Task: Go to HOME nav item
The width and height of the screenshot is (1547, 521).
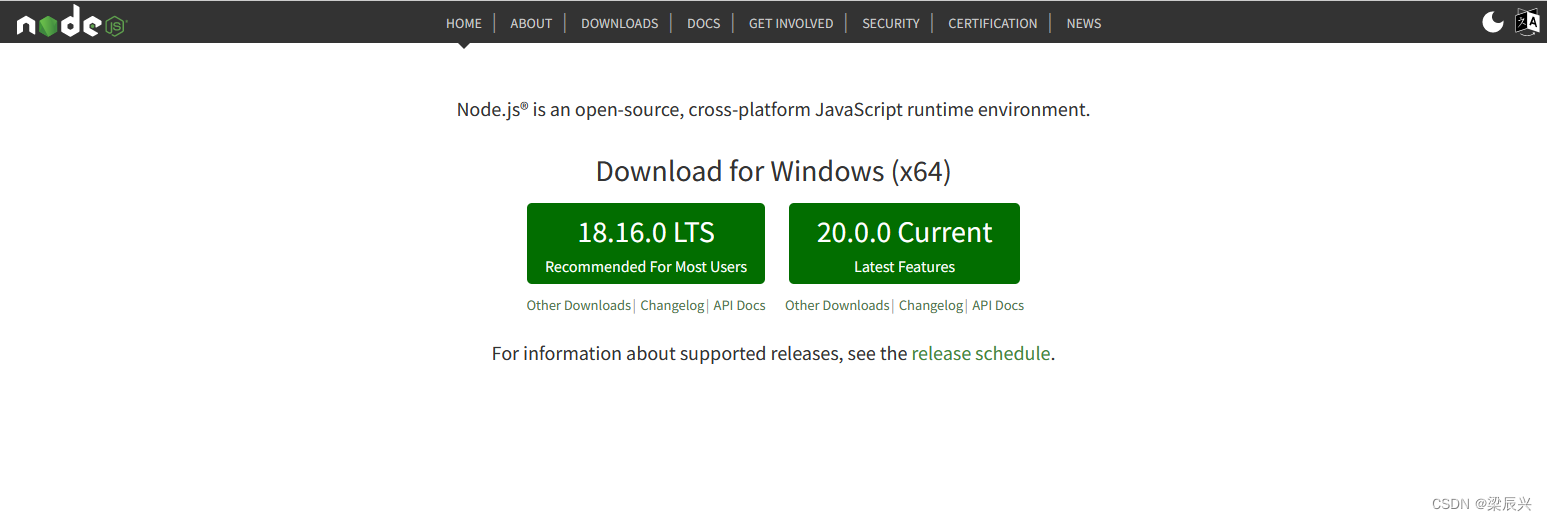Action: (464, 23)
